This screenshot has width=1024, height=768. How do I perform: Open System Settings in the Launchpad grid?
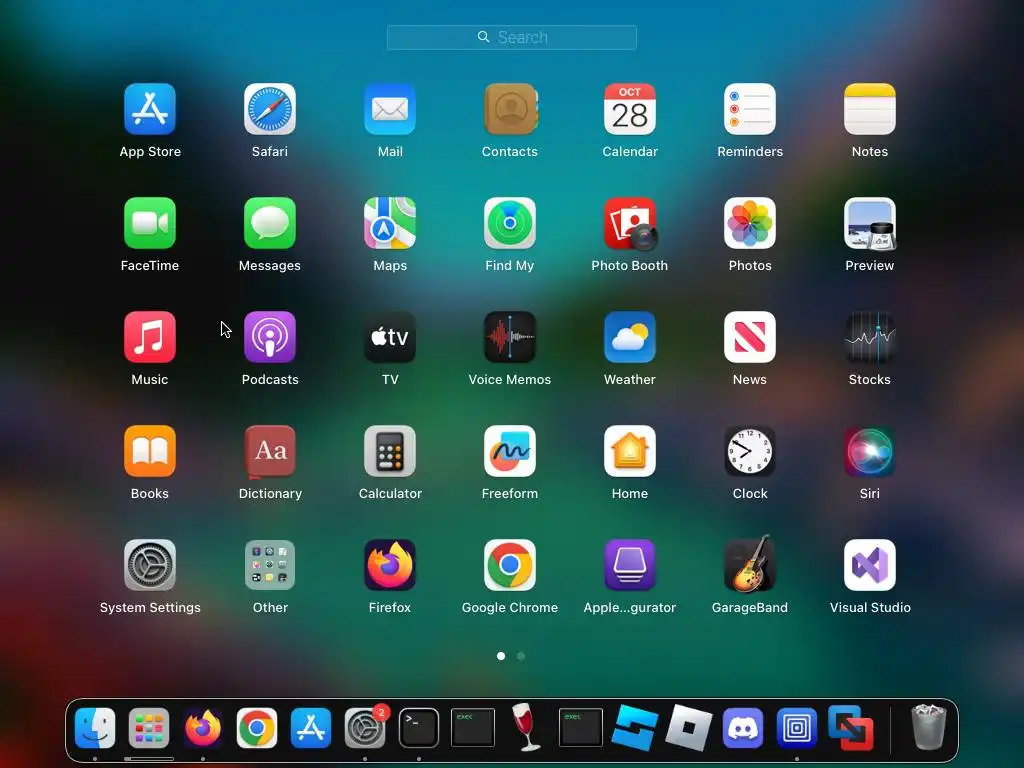(x=150, y=565)
